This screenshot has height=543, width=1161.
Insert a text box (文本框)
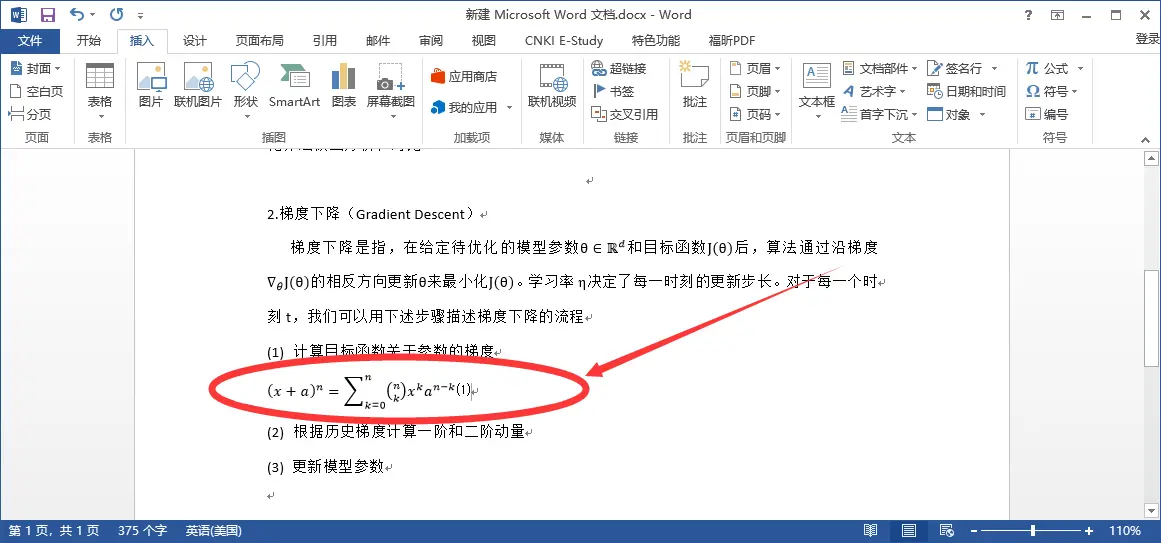pyautogui.click(x=817, y=92)
